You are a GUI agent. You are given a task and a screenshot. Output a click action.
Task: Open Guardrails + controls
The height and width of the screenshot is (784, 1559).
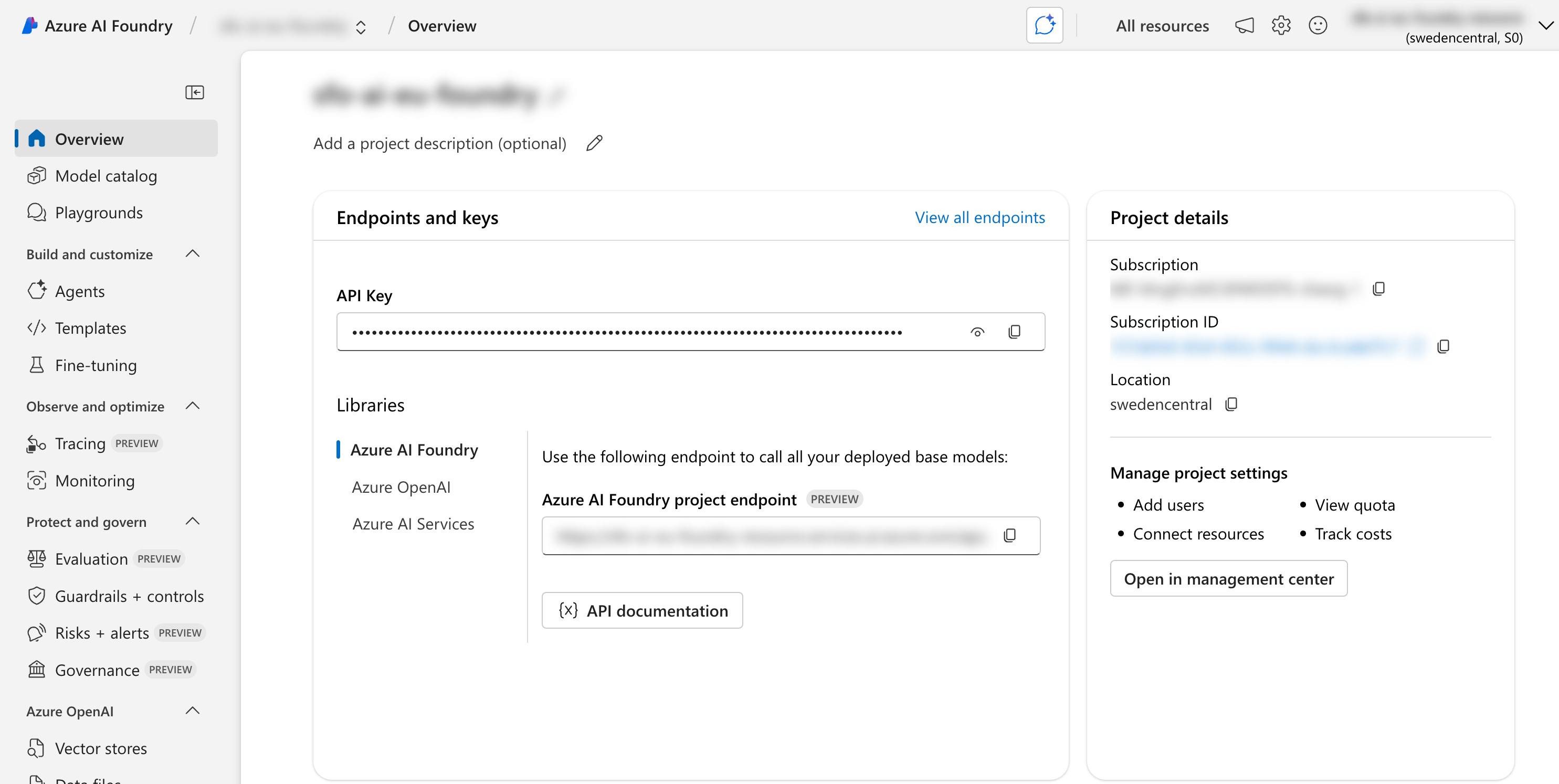click(x=116, y=596)
